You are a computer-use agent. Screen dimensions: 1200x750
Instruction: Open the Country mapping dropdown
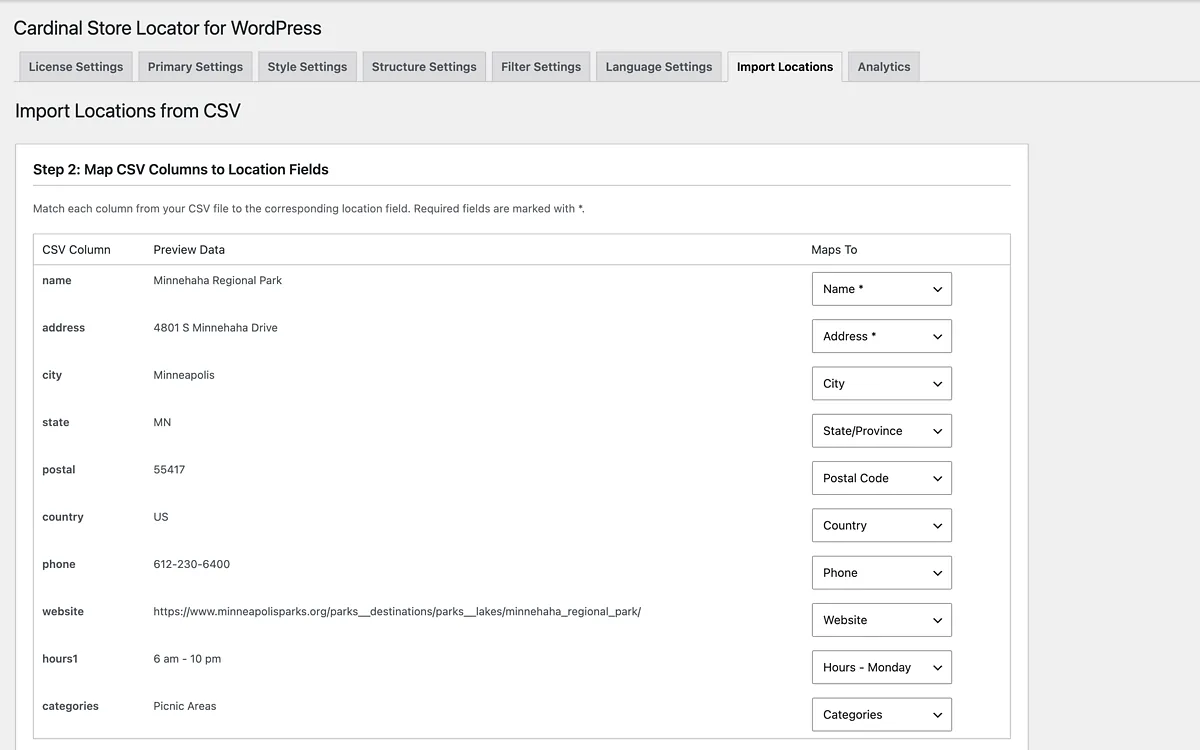tap(881, 525)
